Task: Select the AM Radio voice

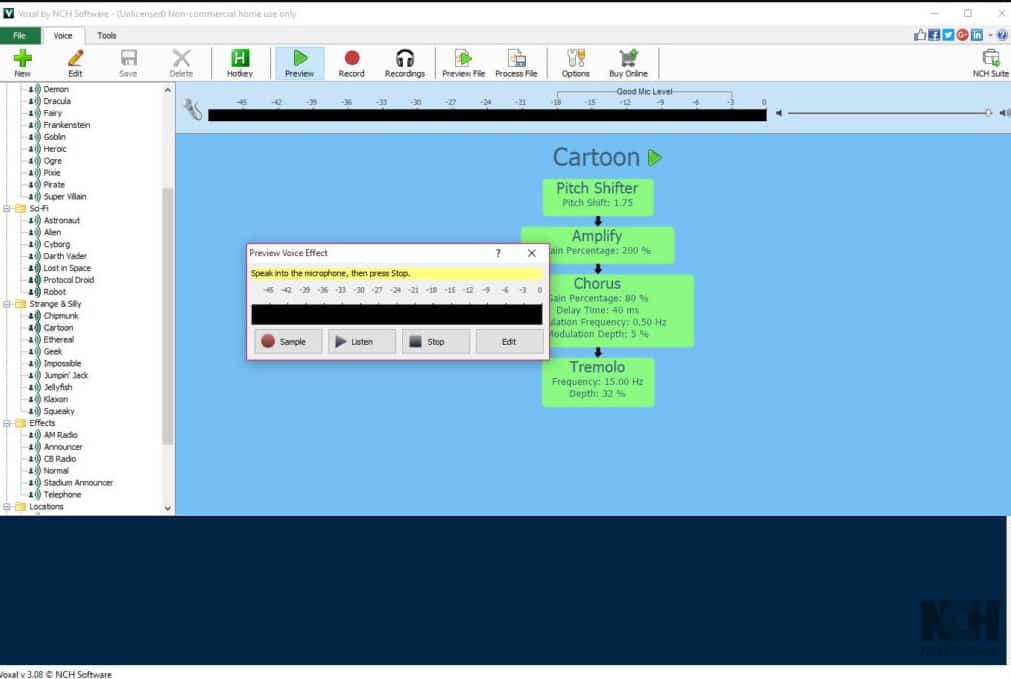Action: pyautogui.click(x=61, y=435)
